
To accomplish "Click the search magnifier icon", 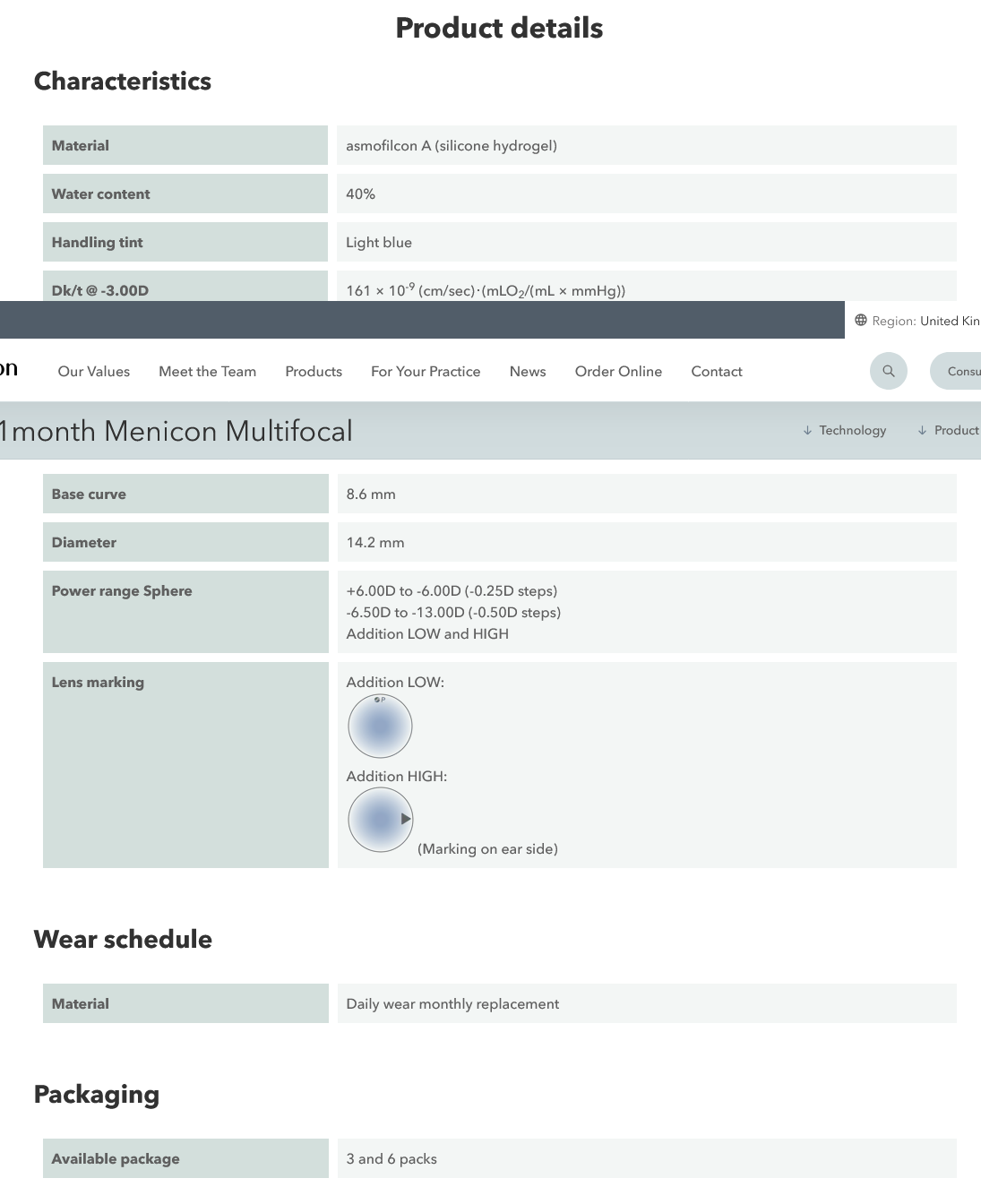I will coord(889,371).
